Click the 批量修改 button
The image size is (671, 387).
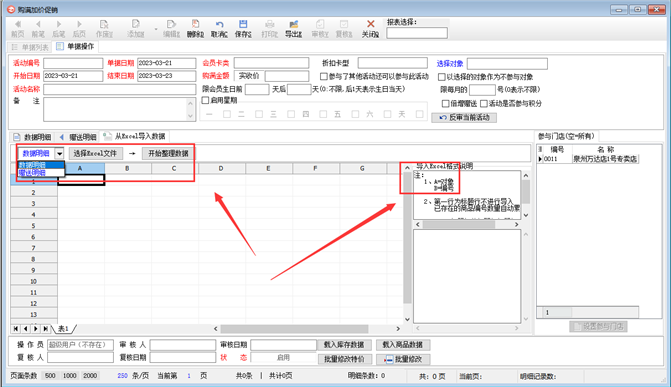coord(403,359)
